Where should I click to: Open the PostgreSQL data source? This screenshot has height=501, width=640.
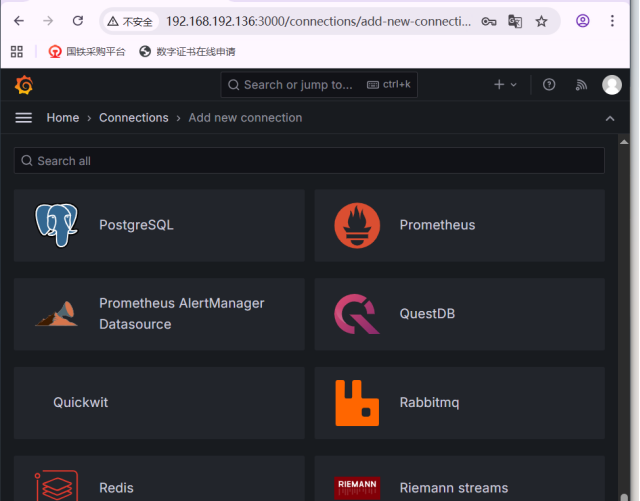[159, 225]
